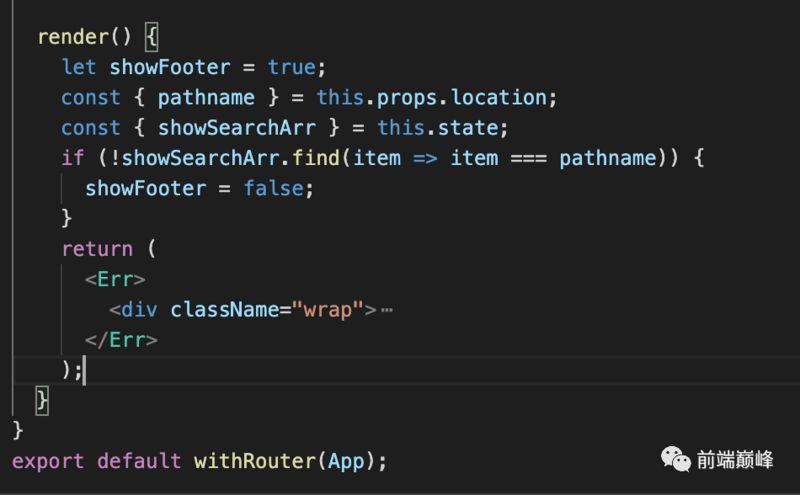Click the highlighted closing brace of render
The height and width of the screenshot is (495, 800).
[x=42, y=401]
